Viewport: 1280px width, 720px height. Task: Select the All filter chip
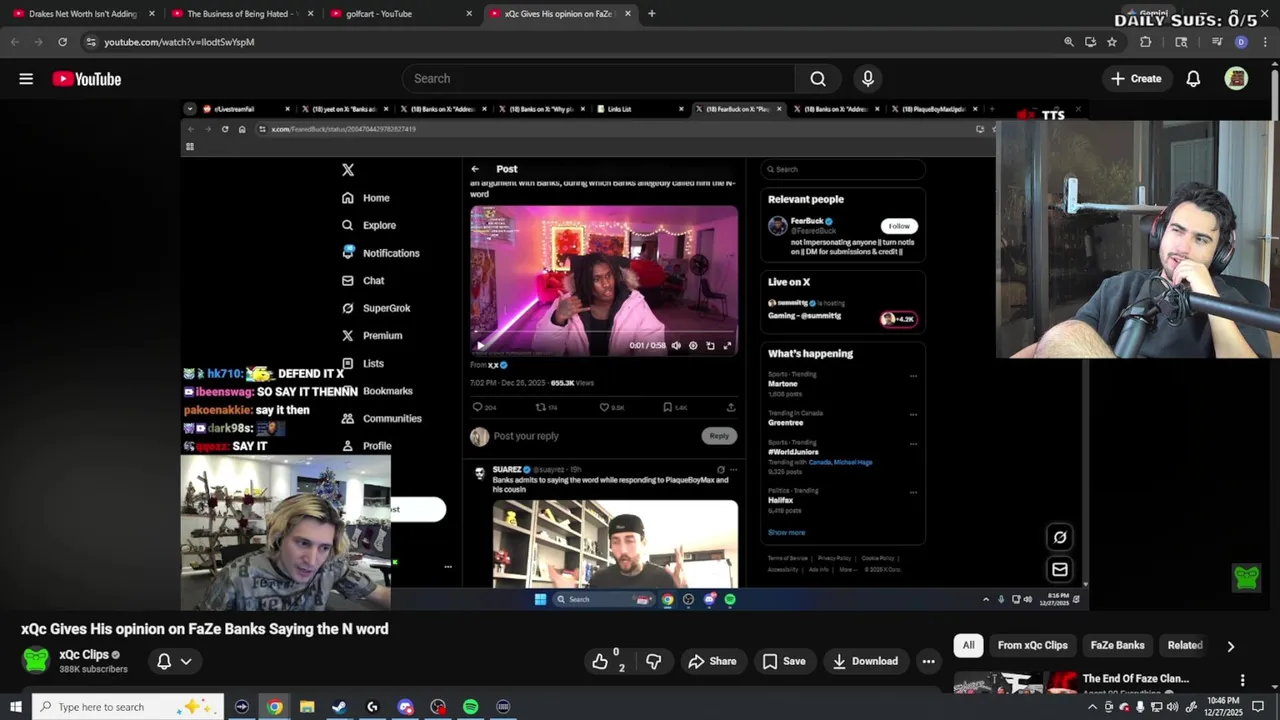point(968,645)
